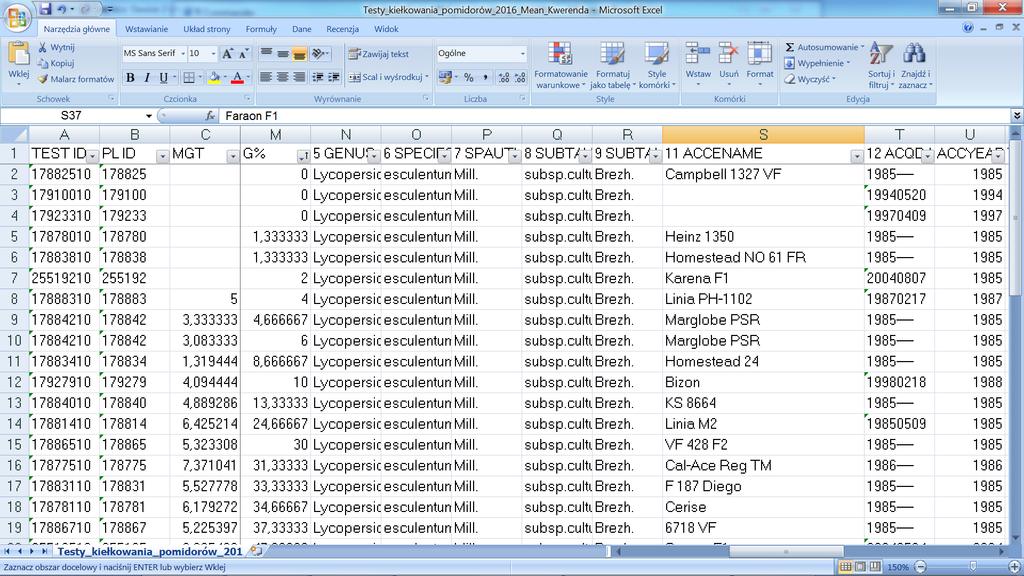This screenshot has width=1024, height=576.
Task: Align cell content to top
Action: [x=266, y=54]
